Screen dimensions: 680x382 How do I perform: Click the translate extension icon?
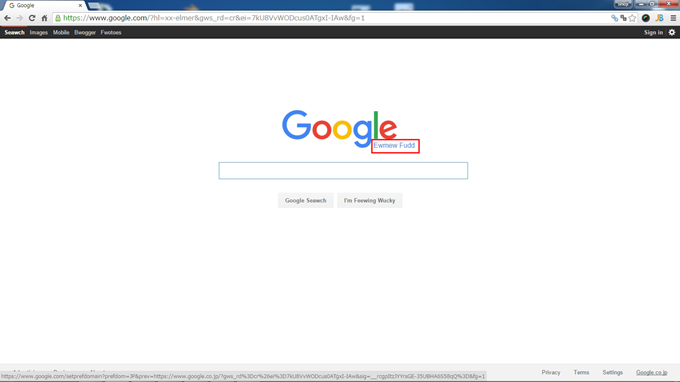coord(624,18)
